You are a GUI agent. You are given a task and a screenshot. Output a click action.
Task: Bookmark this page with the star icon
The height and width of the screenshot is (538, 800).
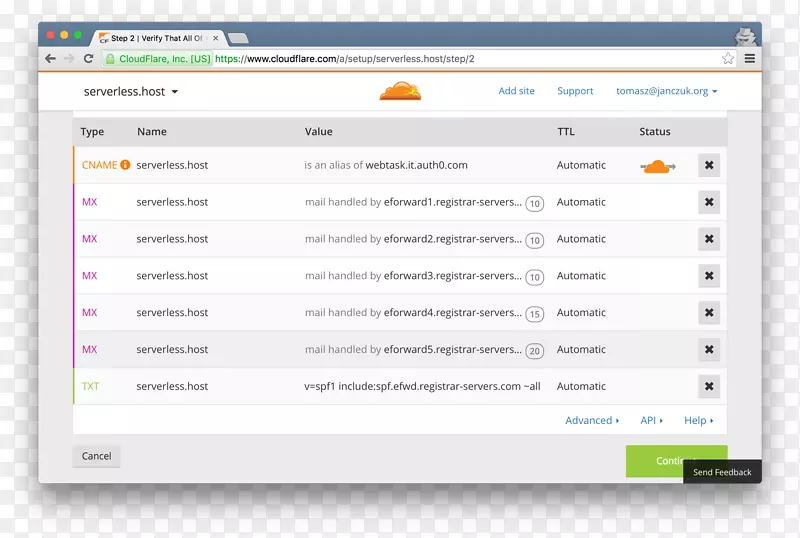[x=728, y=59]
